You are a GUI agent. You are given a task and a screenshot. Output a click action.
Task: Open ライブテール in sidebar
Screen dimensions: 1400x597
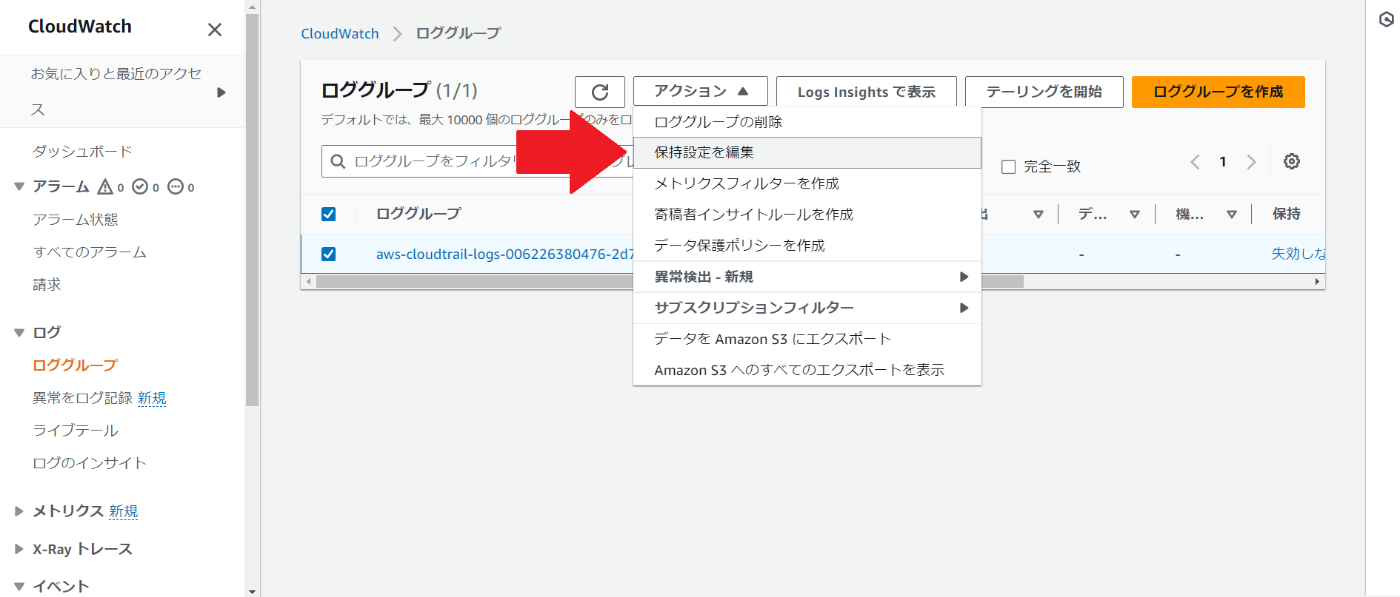[75, 431]
